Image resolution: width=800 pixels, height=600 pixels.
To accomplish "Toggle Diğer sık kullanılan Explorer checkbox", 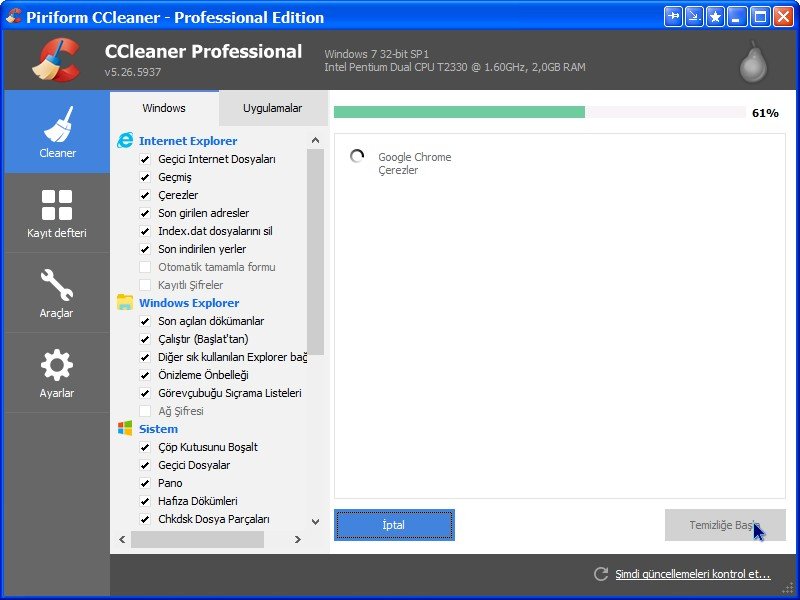I will pyautogui.click(x=145, y=357).
